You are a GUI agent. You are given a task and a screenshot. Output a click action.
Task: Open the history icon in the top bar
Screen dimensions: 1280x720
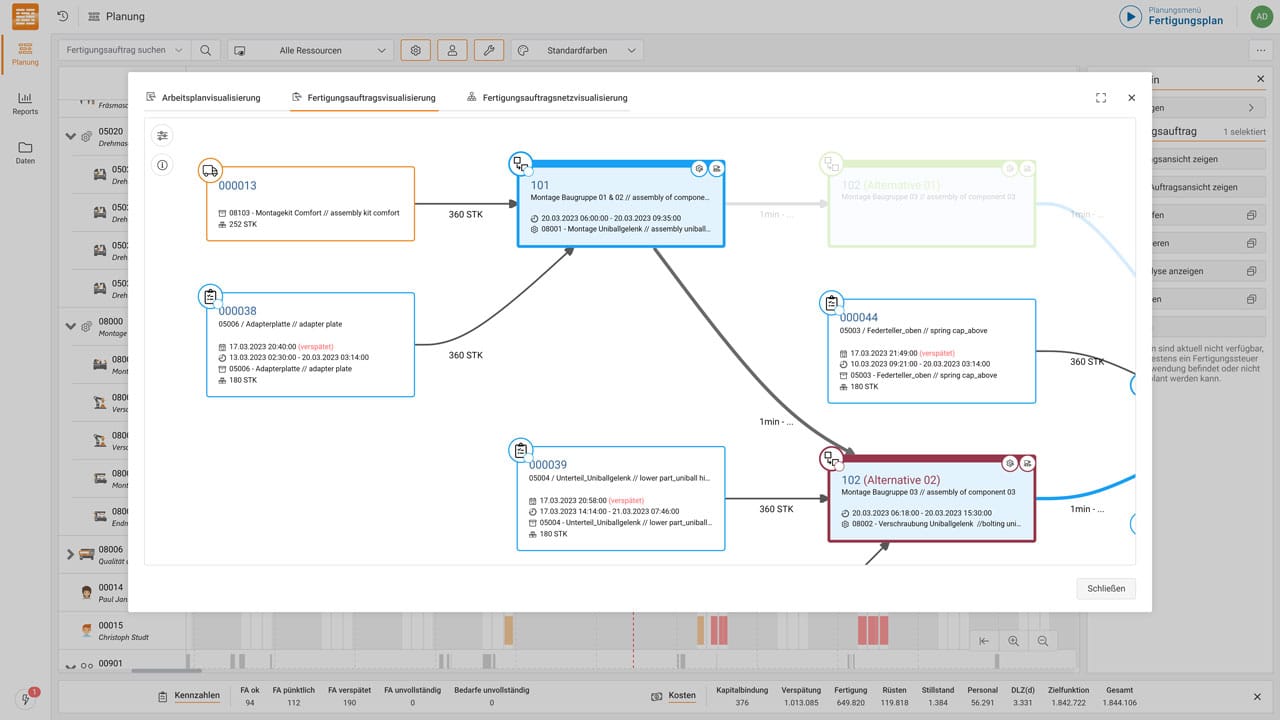point(63,16)
